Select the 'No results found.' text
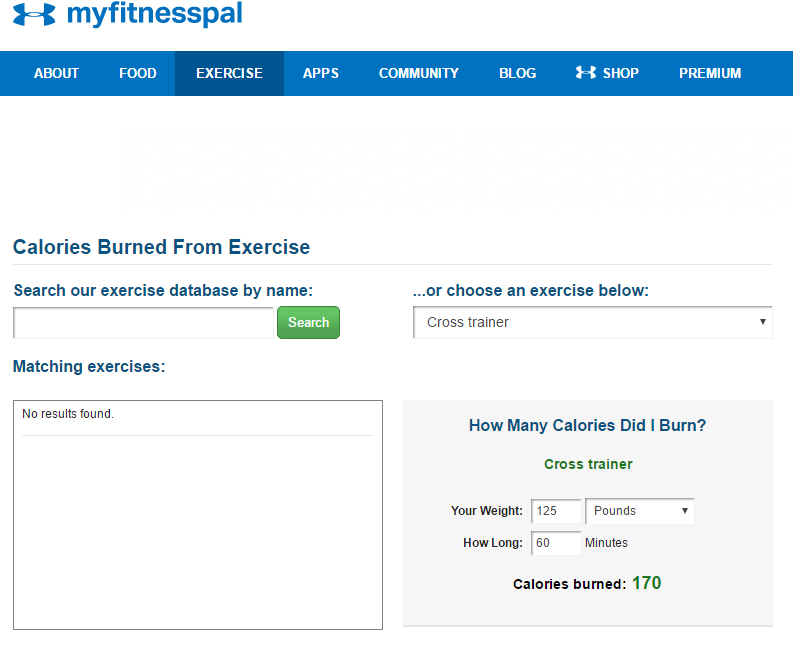 [68, 414]
